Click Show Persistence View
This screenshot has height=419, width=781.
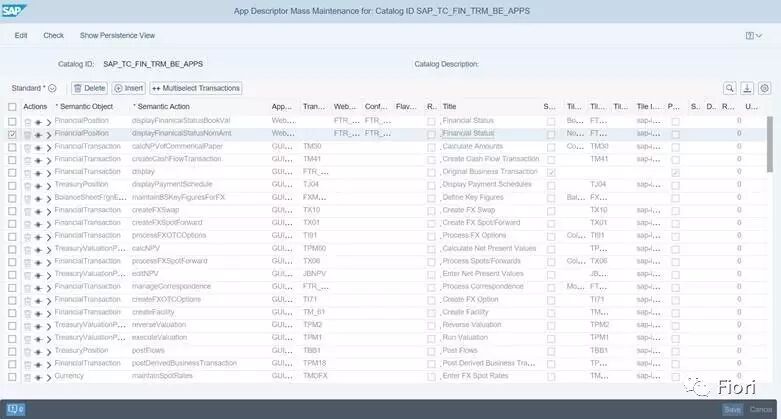[x=117, y=35]
